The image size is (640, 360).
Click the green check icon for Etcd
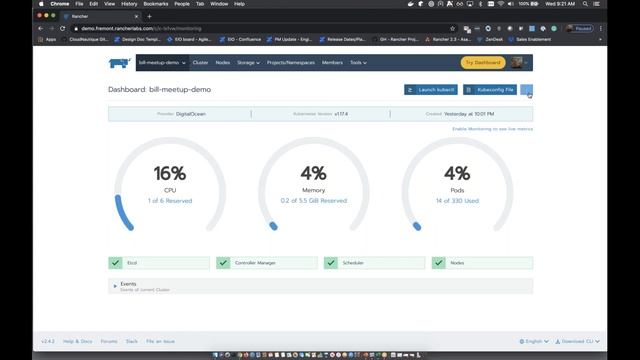click(116, 263)
